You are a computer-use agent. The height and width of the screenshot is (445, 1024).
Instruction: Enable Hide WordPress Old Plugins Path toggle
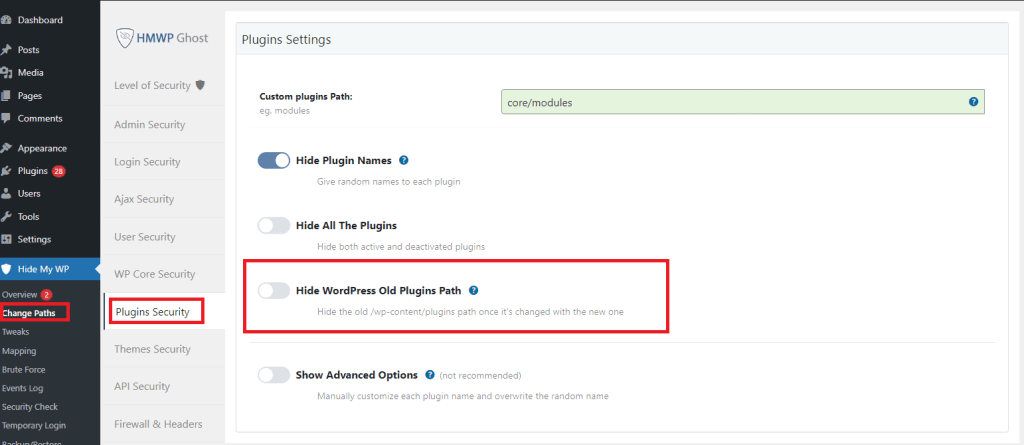tap(274, 291)
